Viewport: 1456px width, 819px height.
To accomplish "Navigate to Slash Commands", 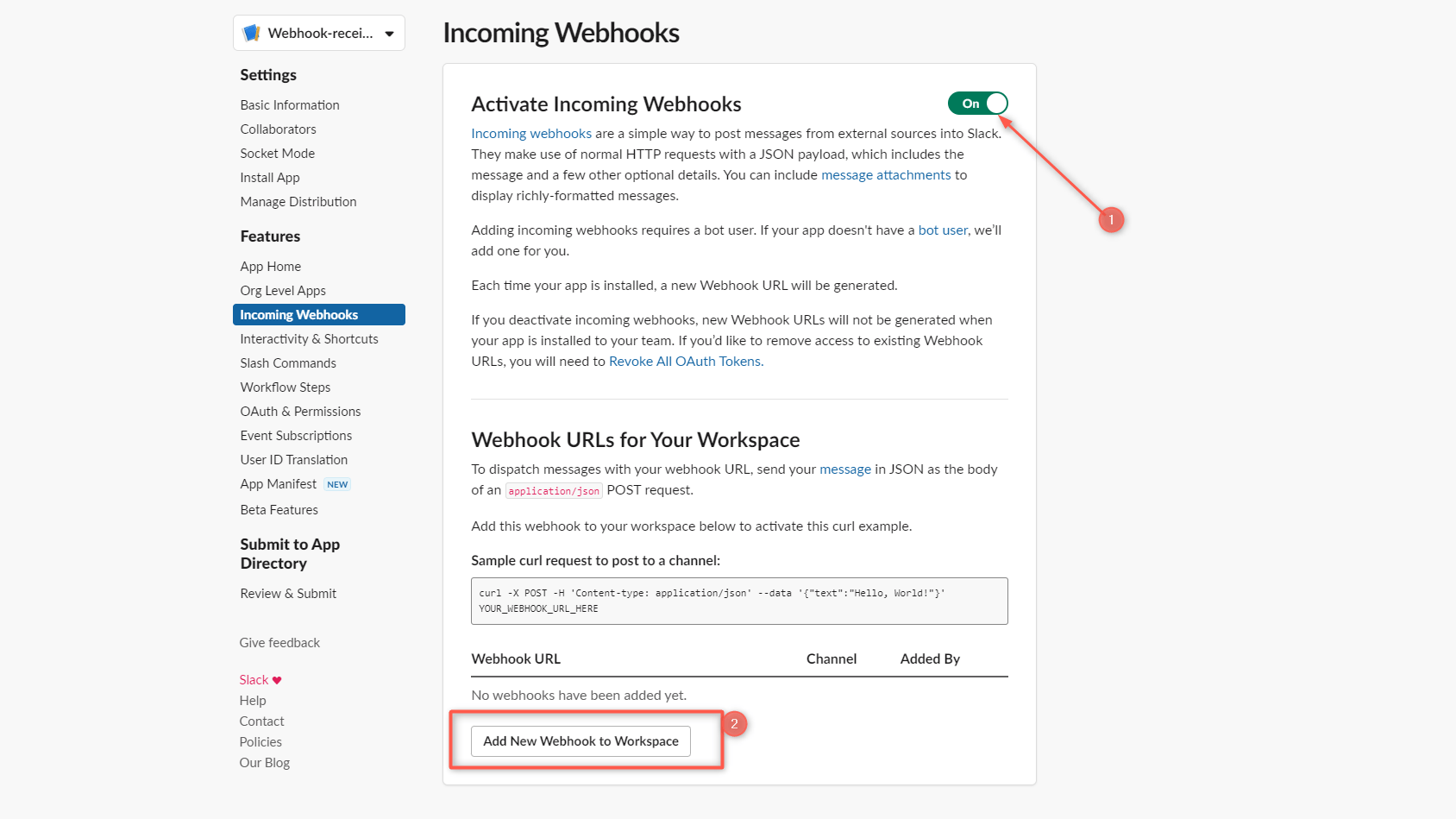I will coord(287,362).
